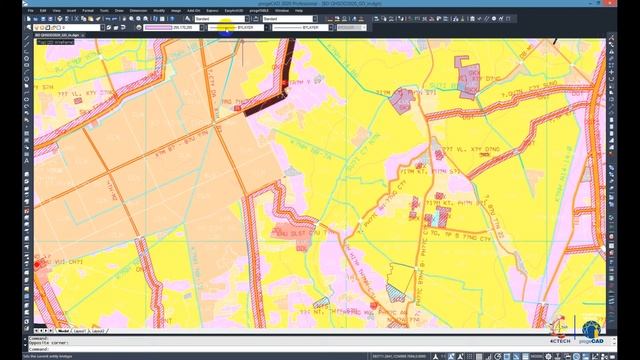
Task: Switch to the Layout1 tab
Action: [80, 331]
